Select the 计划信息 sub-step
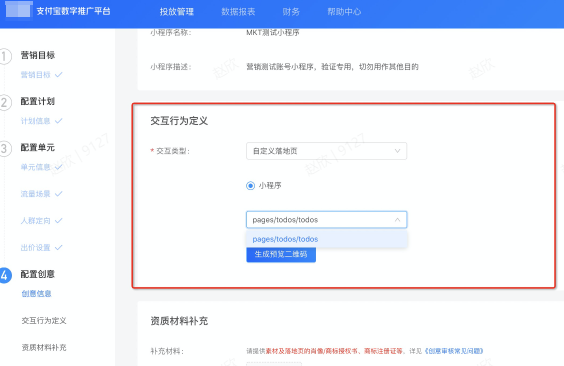 coord(36,121)
